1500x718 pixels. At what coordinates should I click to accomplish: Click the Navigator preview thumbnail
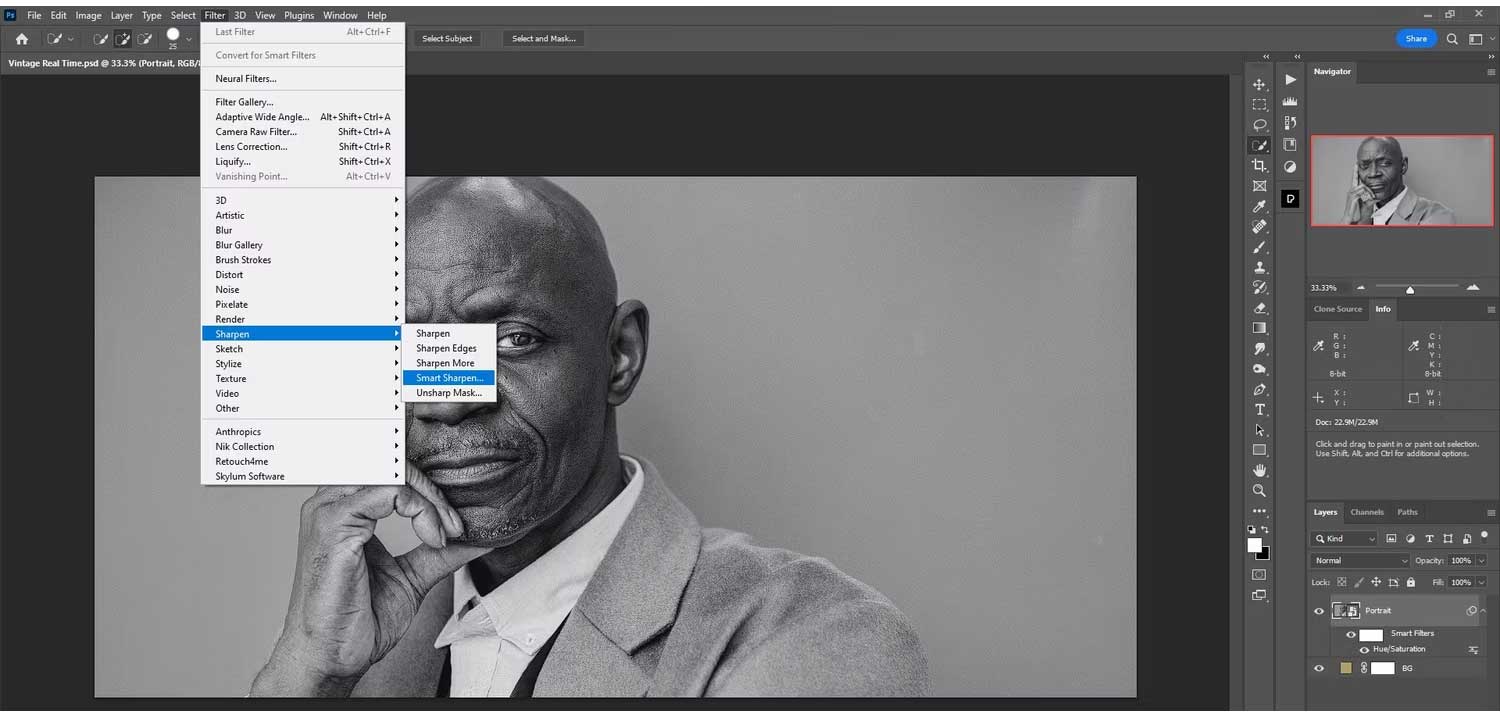1401,181
